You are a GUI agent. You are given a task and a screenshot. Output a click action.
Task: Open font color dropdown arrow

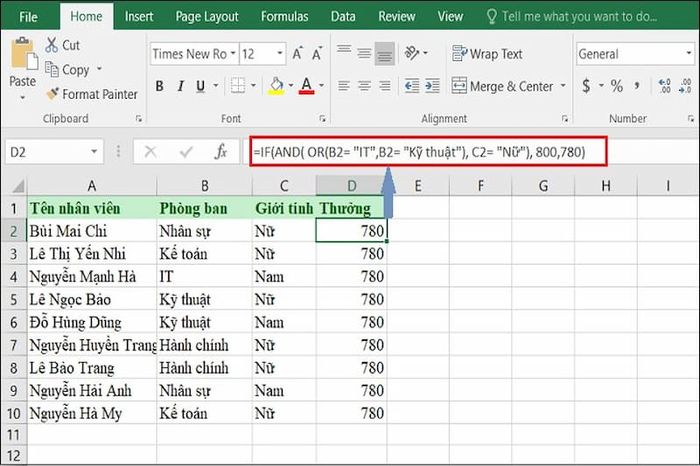coord(321,85)
